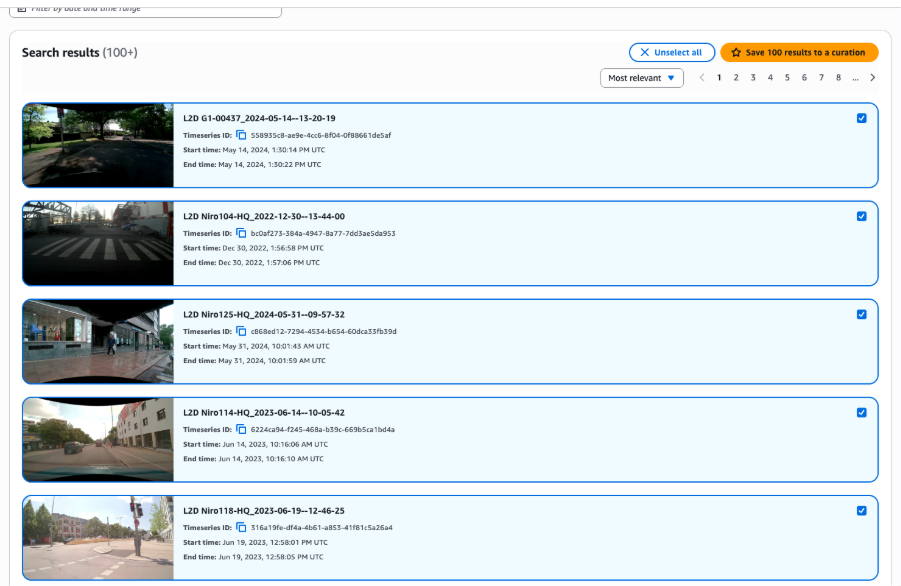Click Start time Jun 19, 2023, 12:58:01 PM UTC
Viewport: 901px width, 586px height.
tap(255, 542)
